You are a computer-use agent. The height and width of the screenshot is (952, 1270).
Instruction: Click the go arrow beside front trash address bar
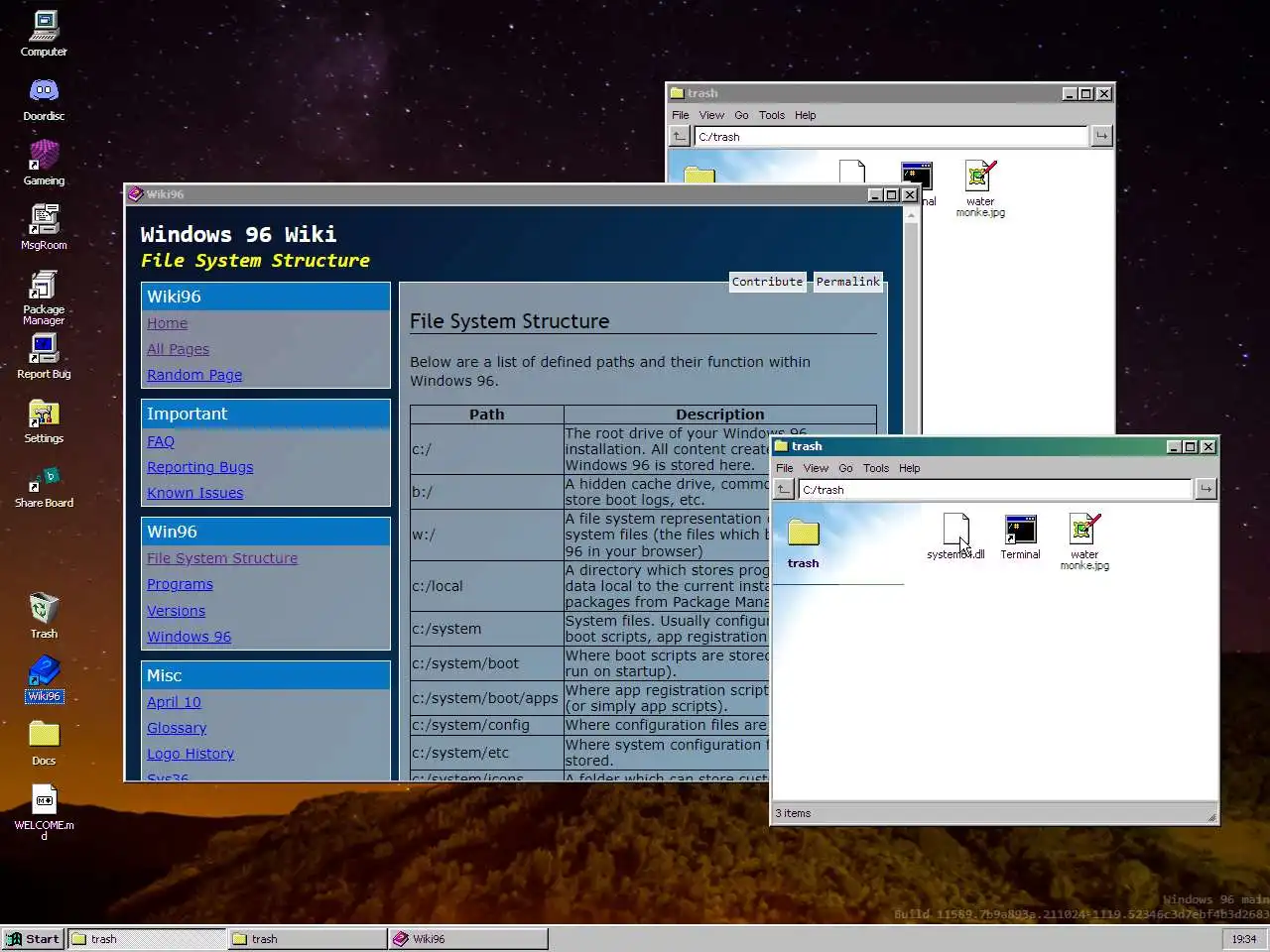[x=1206, y=489]
